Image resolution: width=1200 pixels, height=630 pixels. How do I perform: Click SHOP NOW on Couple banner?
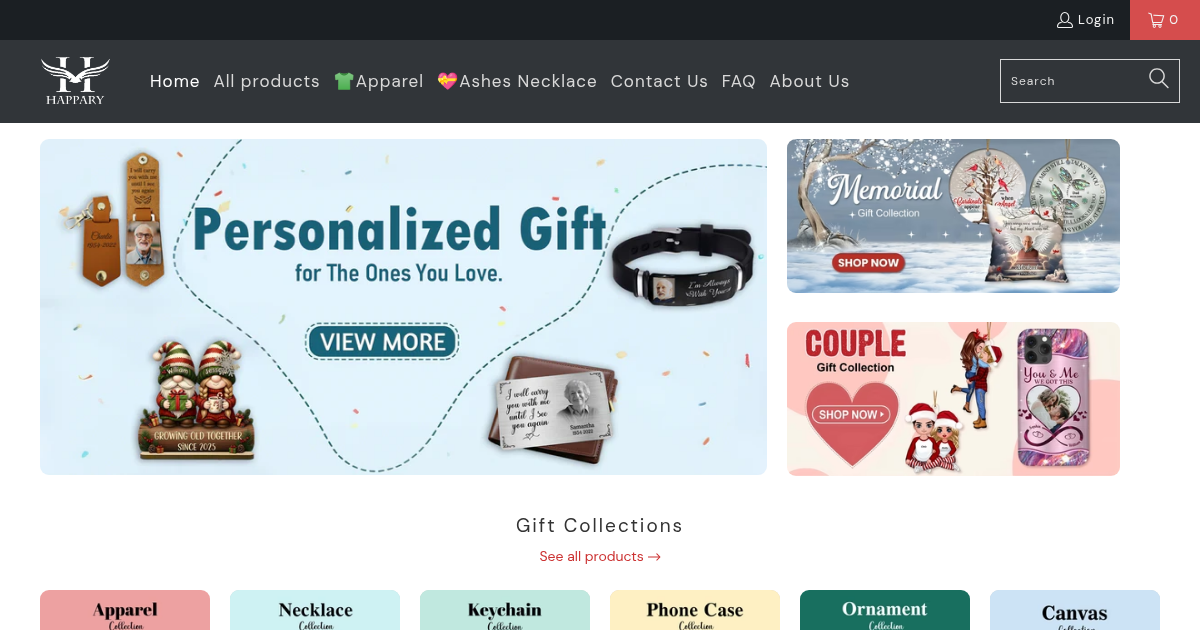click(x=850, y=414)
